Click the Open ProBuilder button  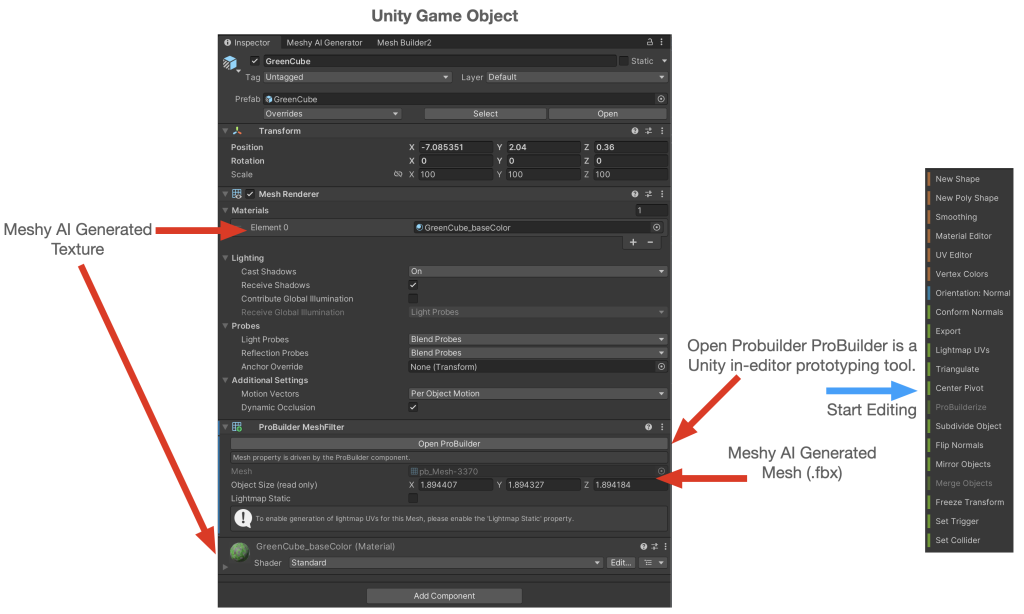tap(448, 443)
